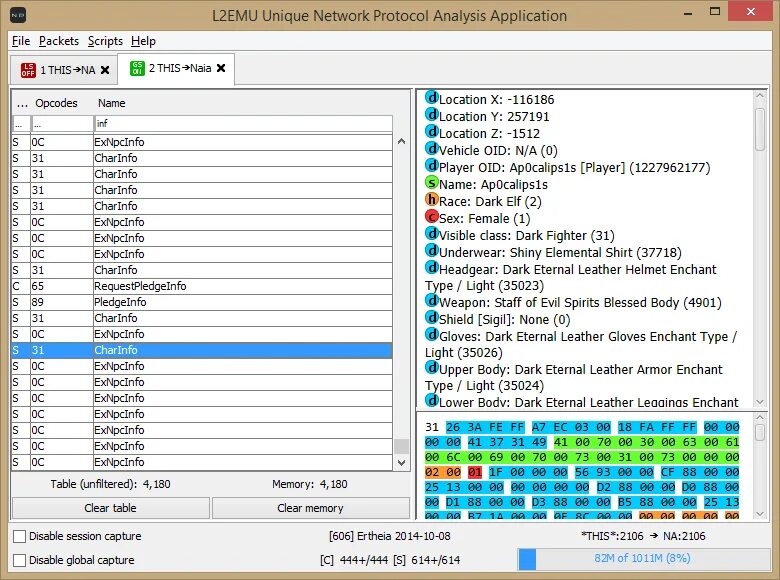The width and height of the screenshot is (780, 580).
Task: Click the packet table scrollbar thumb
Action: tap(401, 446)
